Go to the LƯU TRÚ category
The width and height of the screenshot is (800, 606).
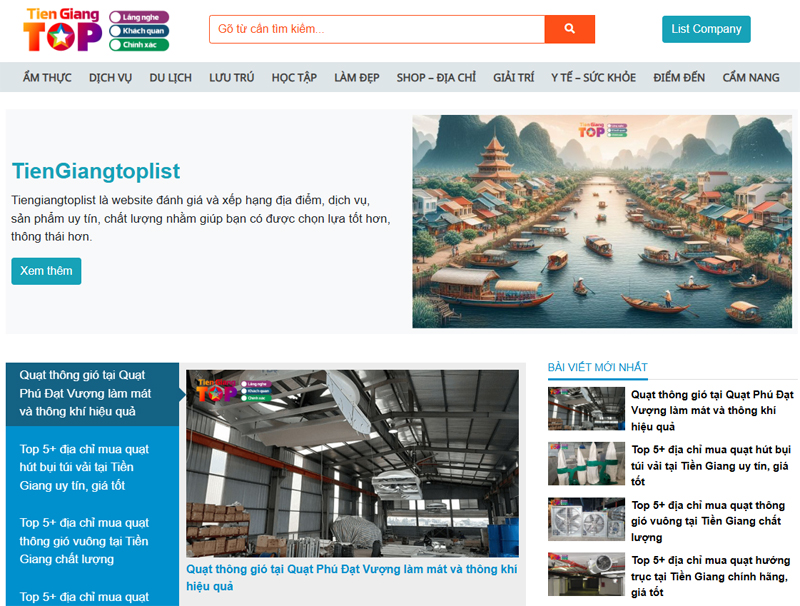231,78
